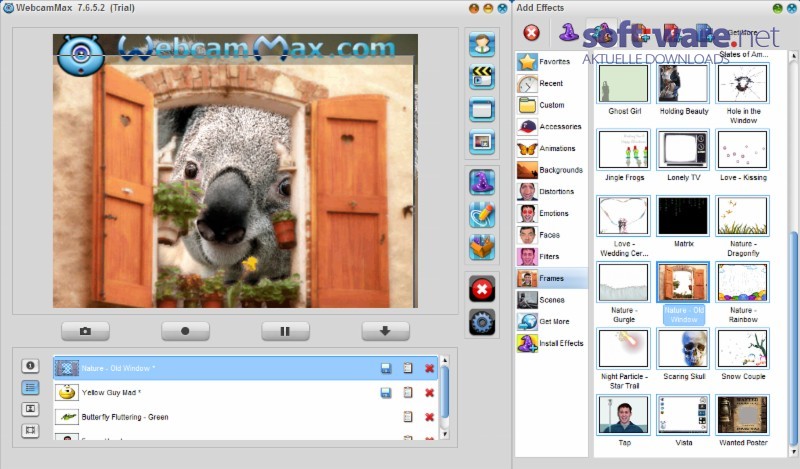The height and width of the screenshot is (469, 800).
Task: Apply the Ghost Girl frame
Action: tap(623, 84)
